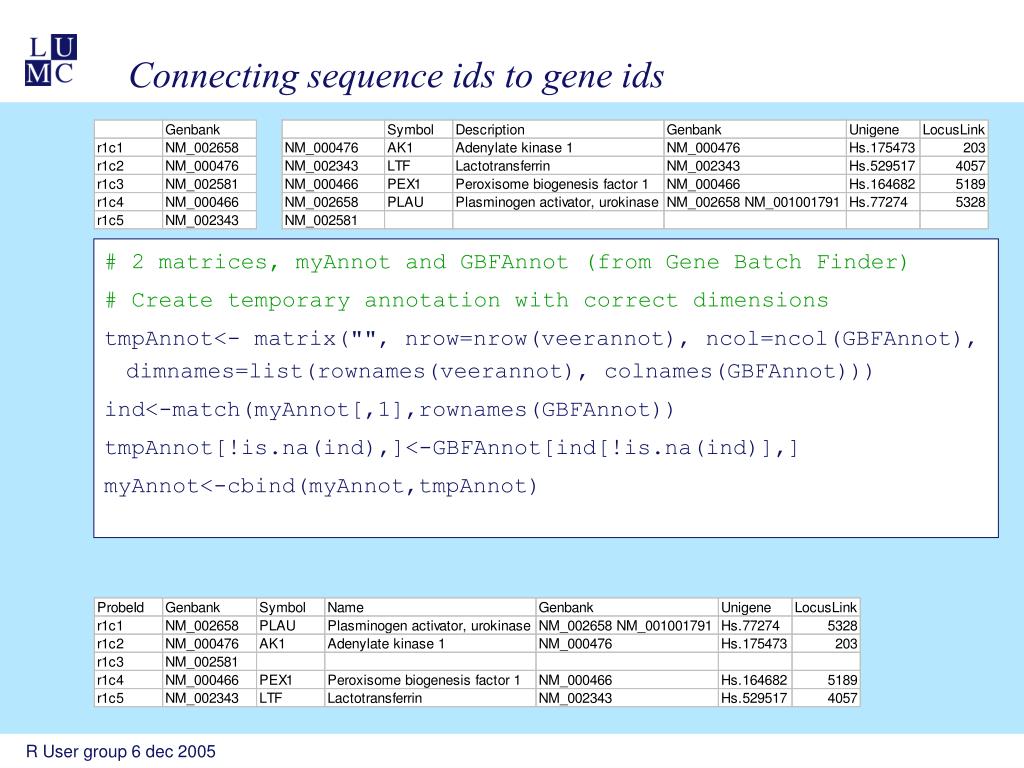The width and height of the screenshot is (1024, 768).
Task: Click the 'LocusLink' header in the bottom table
Action: (825, 607)
